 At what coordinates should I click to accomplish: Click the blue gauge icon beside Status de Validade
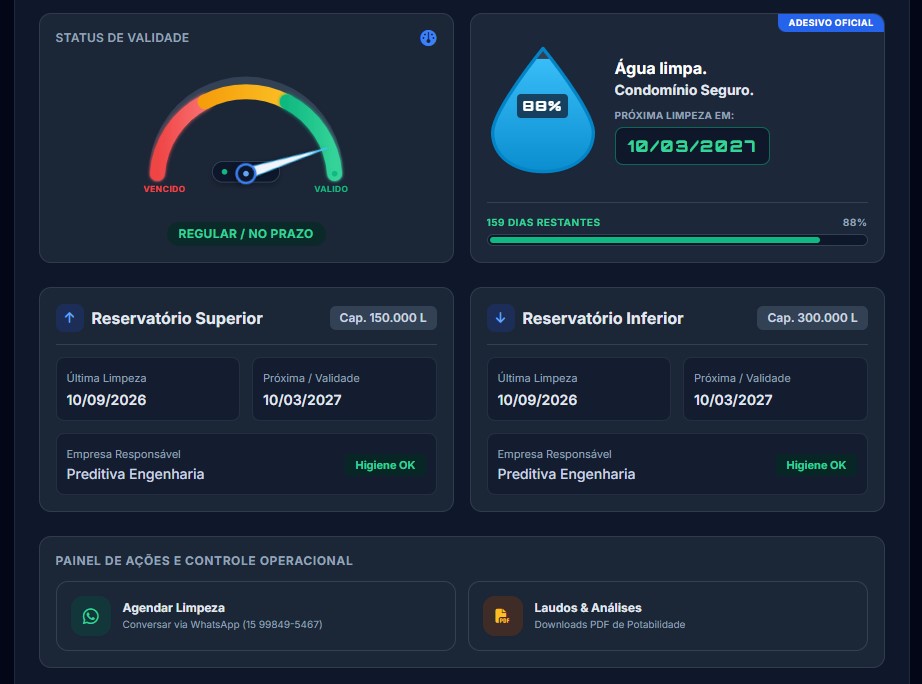coord(428,38)
